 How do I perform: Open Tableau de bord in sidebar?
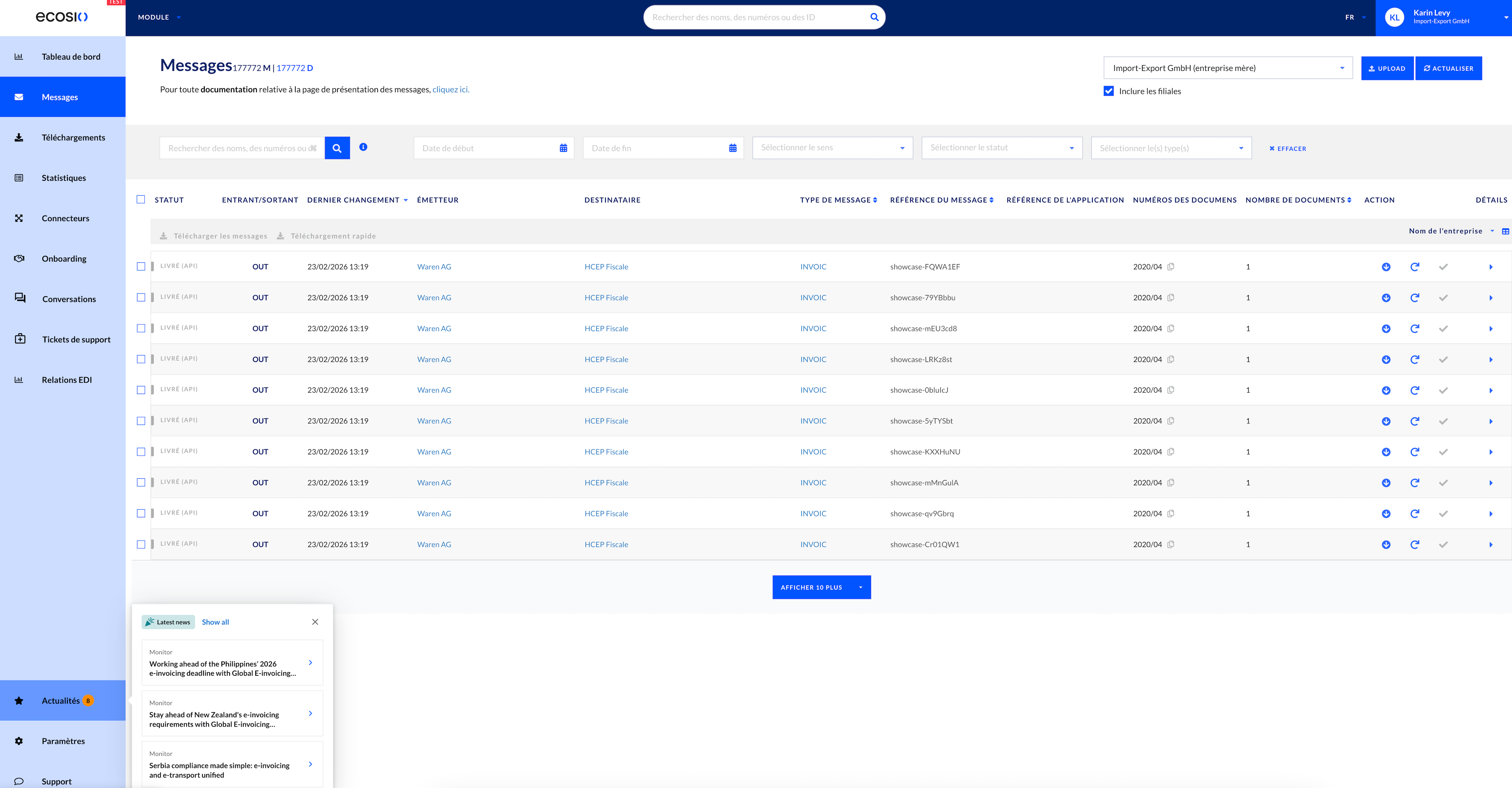coord(63,57)
